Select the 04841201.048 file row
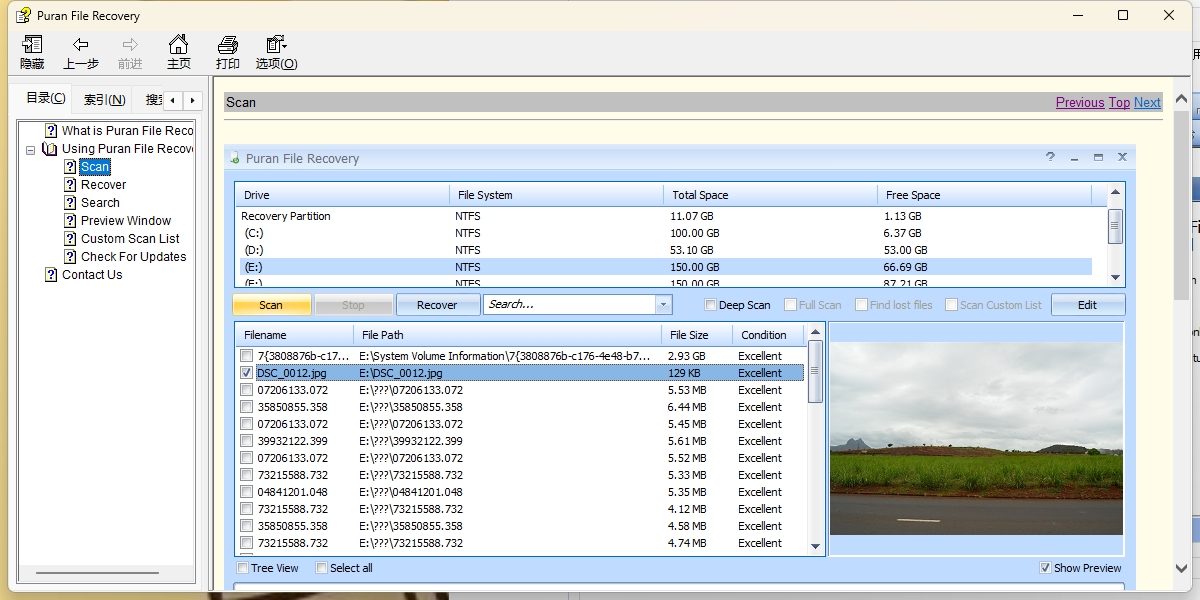The width and height of the screenshot is (1200, 600). click(x=520, y=492)
